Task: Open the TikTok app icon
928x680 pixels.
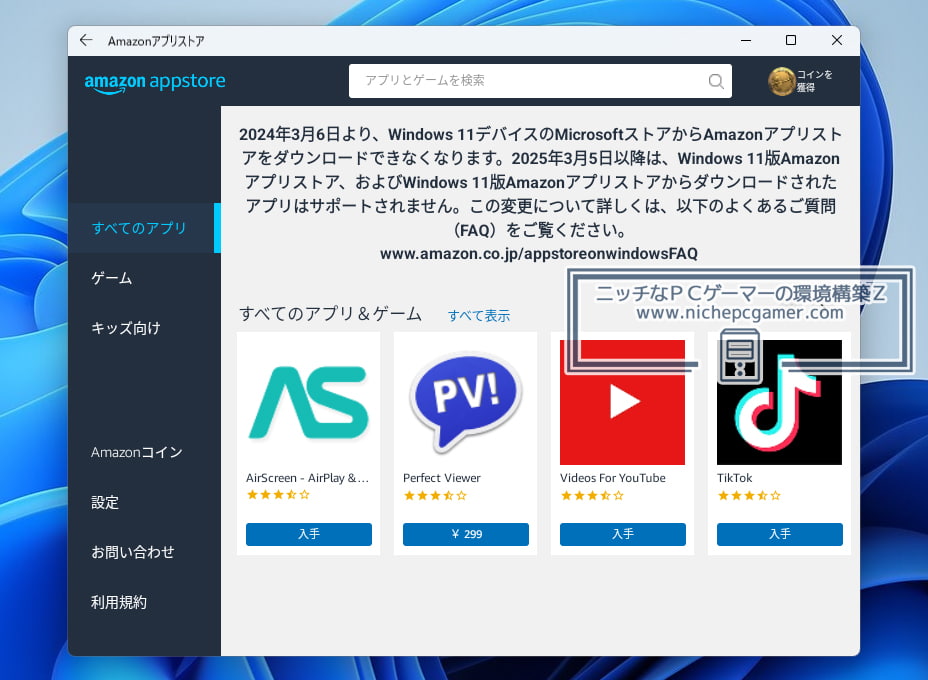Action: 779,402
